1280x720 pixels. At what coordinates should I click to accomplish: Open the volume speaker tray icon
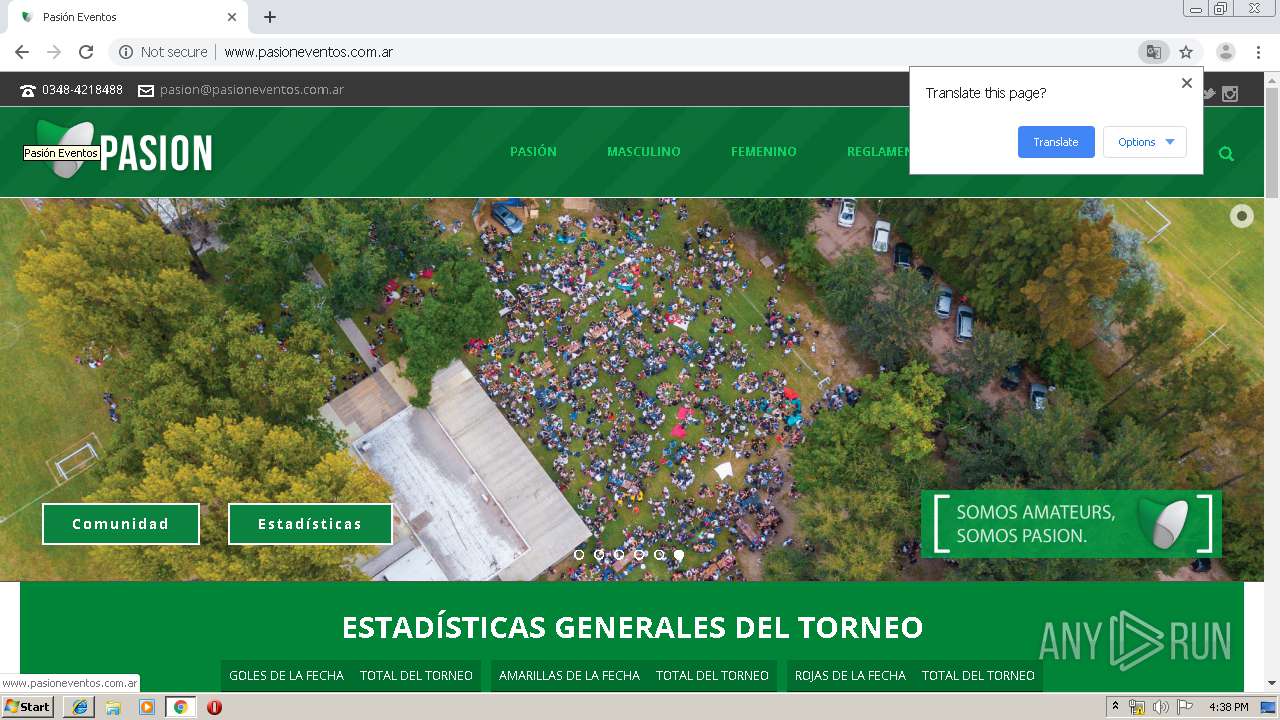[x=1161, y=707]
